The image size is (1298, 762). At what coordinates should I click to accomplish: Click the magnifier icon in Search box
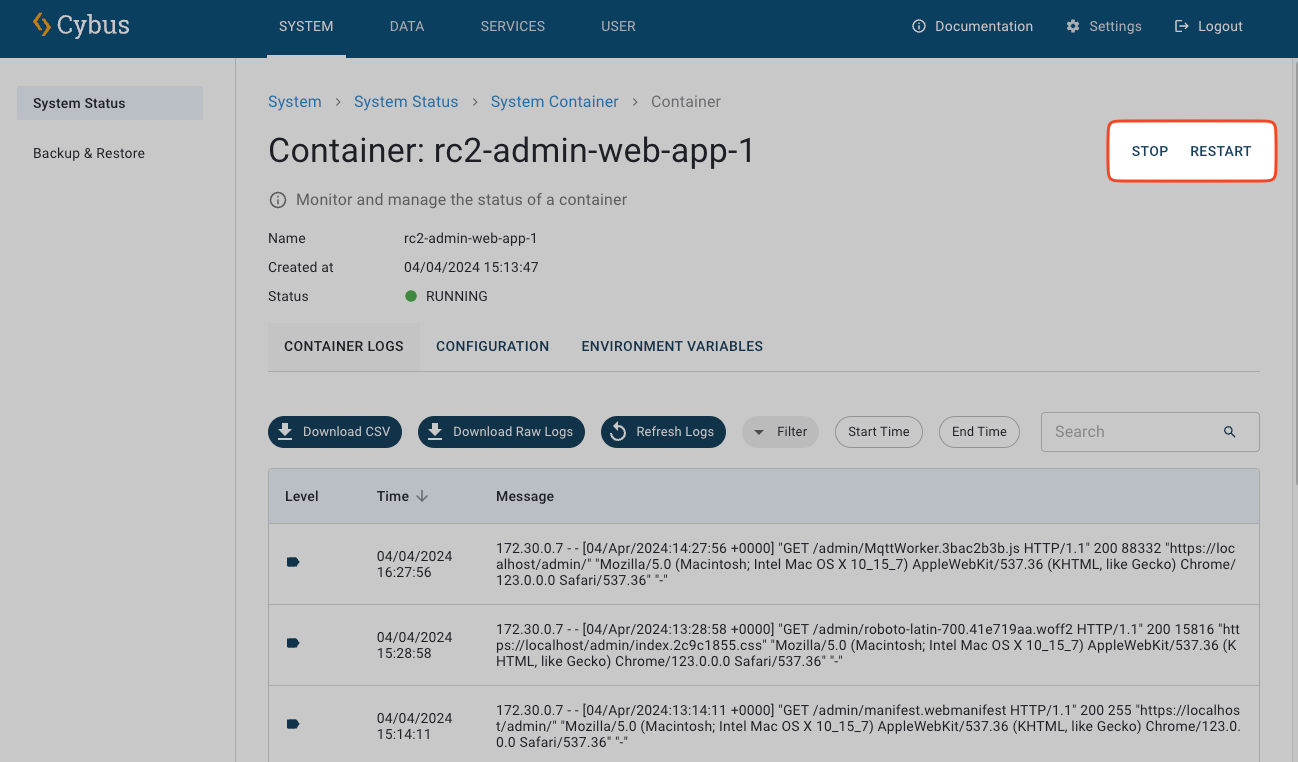pos(1229,432)
